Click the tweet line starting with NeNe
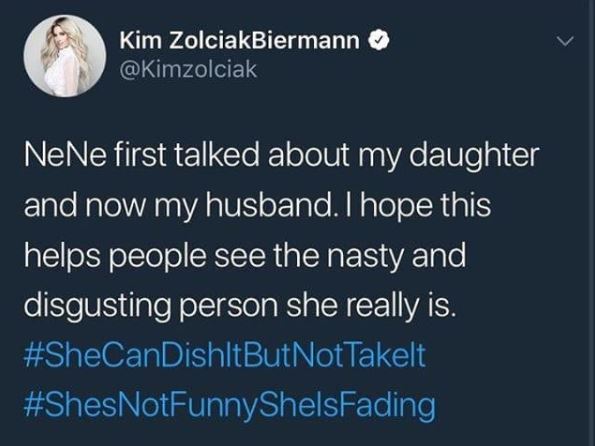This screenshot has height=446, width=595. pos(281,154)
